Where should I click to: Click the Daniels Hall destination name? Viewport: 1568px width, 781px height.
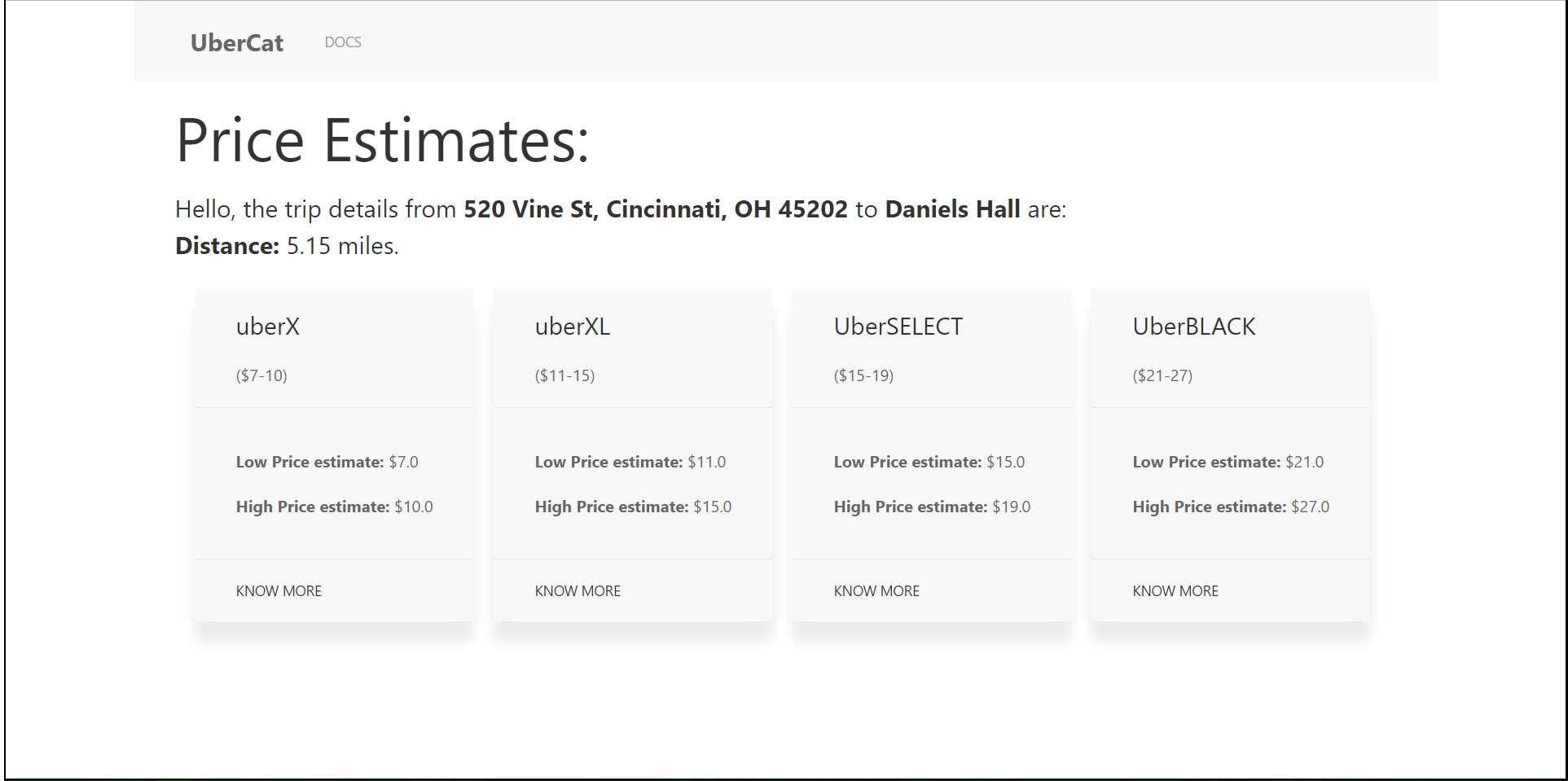pos(952,209)
